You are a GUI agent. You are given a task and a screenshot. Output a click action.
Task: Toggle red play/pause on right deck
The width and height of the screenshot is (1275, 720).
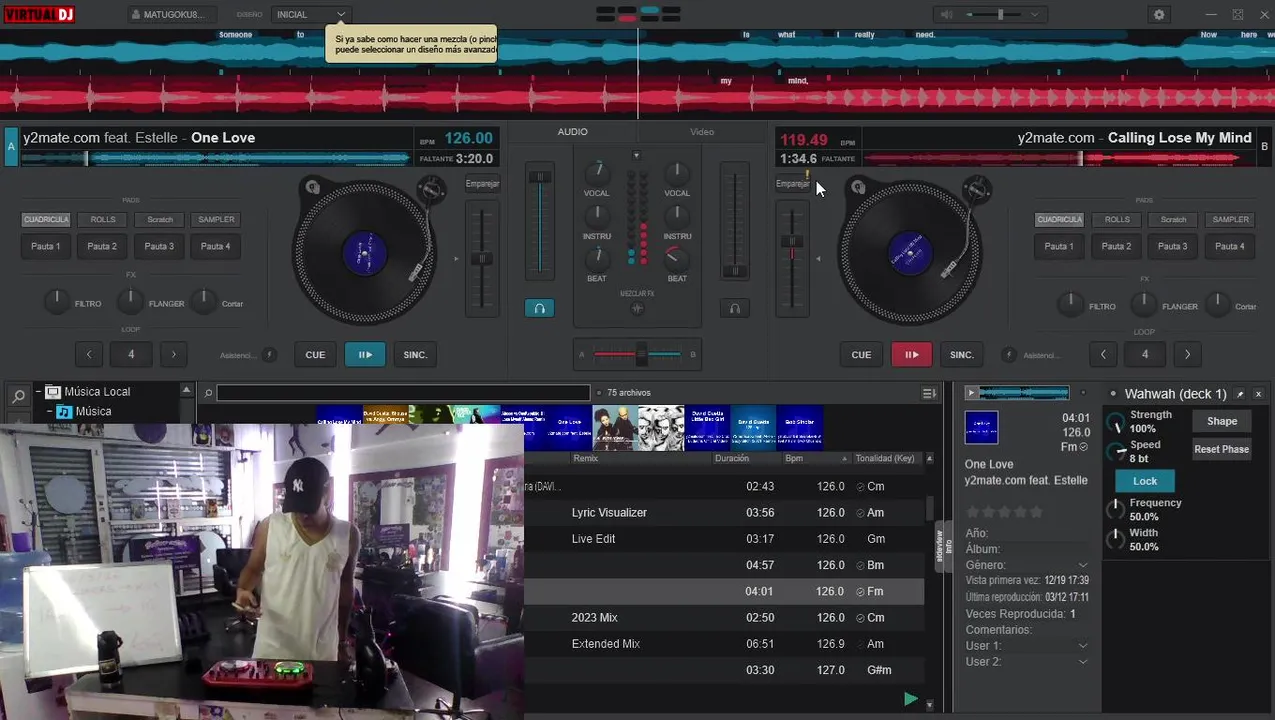tap(911, 354)
